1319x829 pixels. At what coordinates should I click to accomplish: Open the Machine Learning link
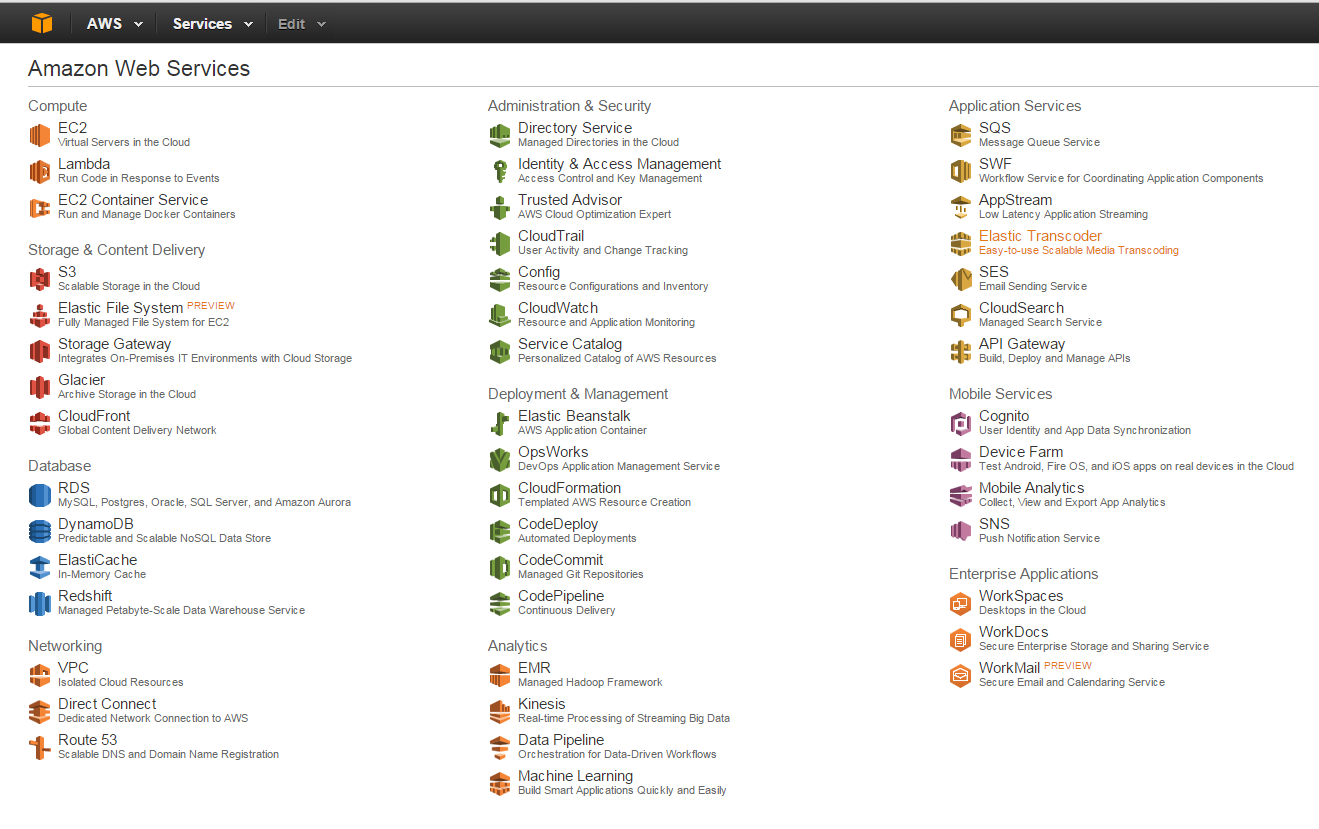(575, 776)
